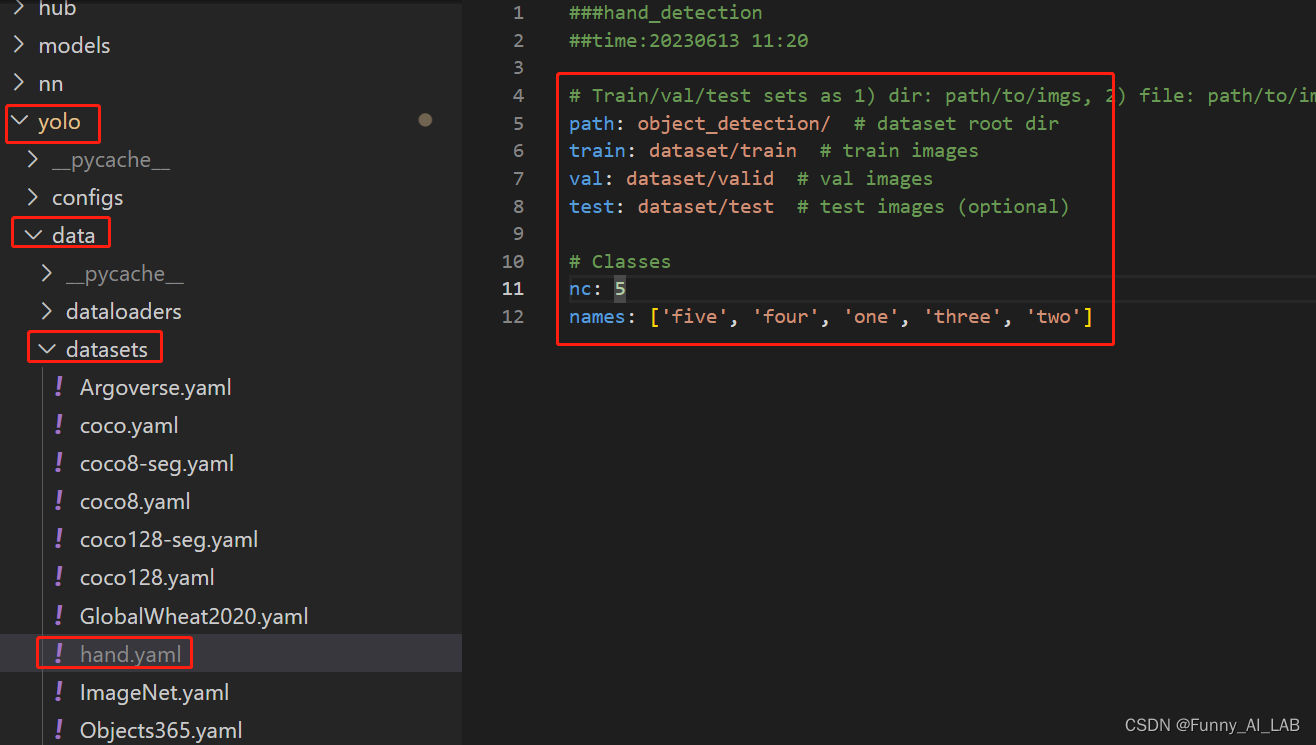
Task: Open ImageNet.yaml file
Action: (x=154, y=692)
